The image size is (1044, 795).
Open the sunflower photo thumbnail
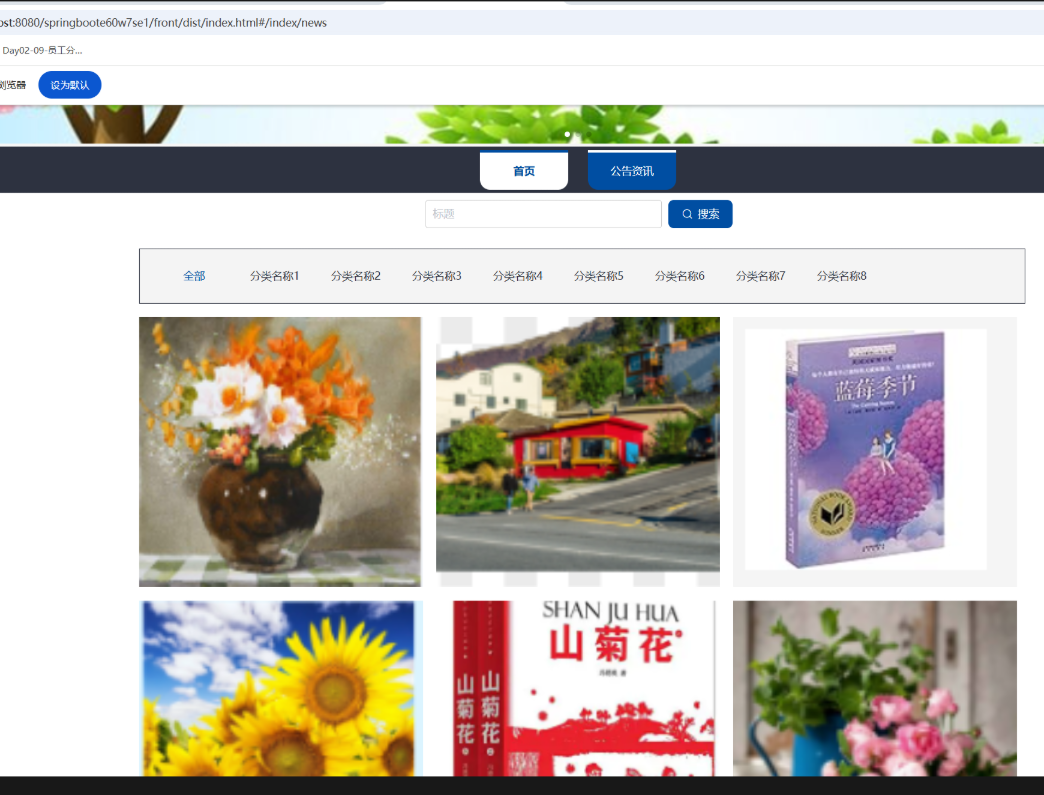point(280,688)
